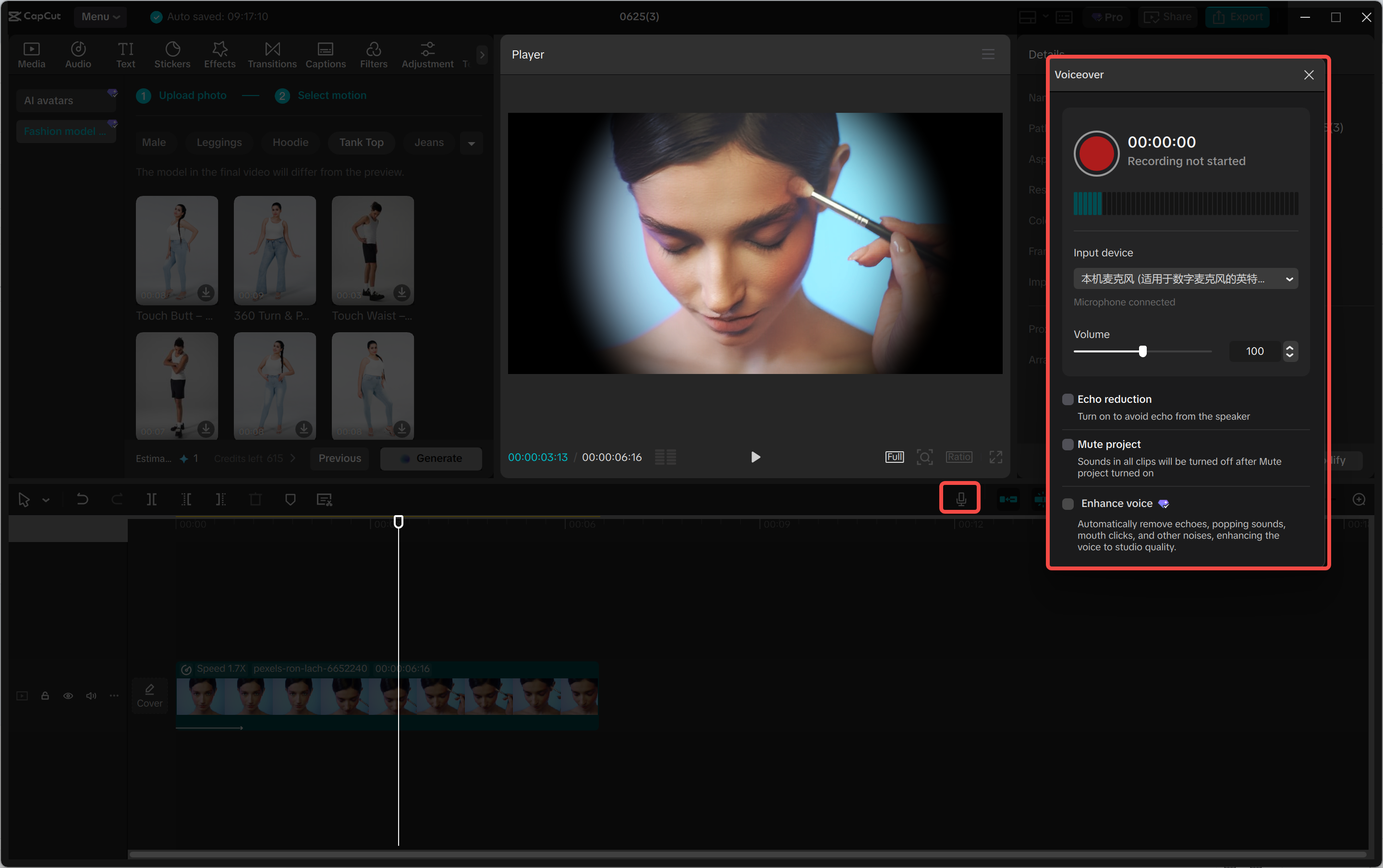This screenshot has height=868, width=1383.
Task: Adjust the voiceover Volume slider
Action: (x=1142, y=351)
